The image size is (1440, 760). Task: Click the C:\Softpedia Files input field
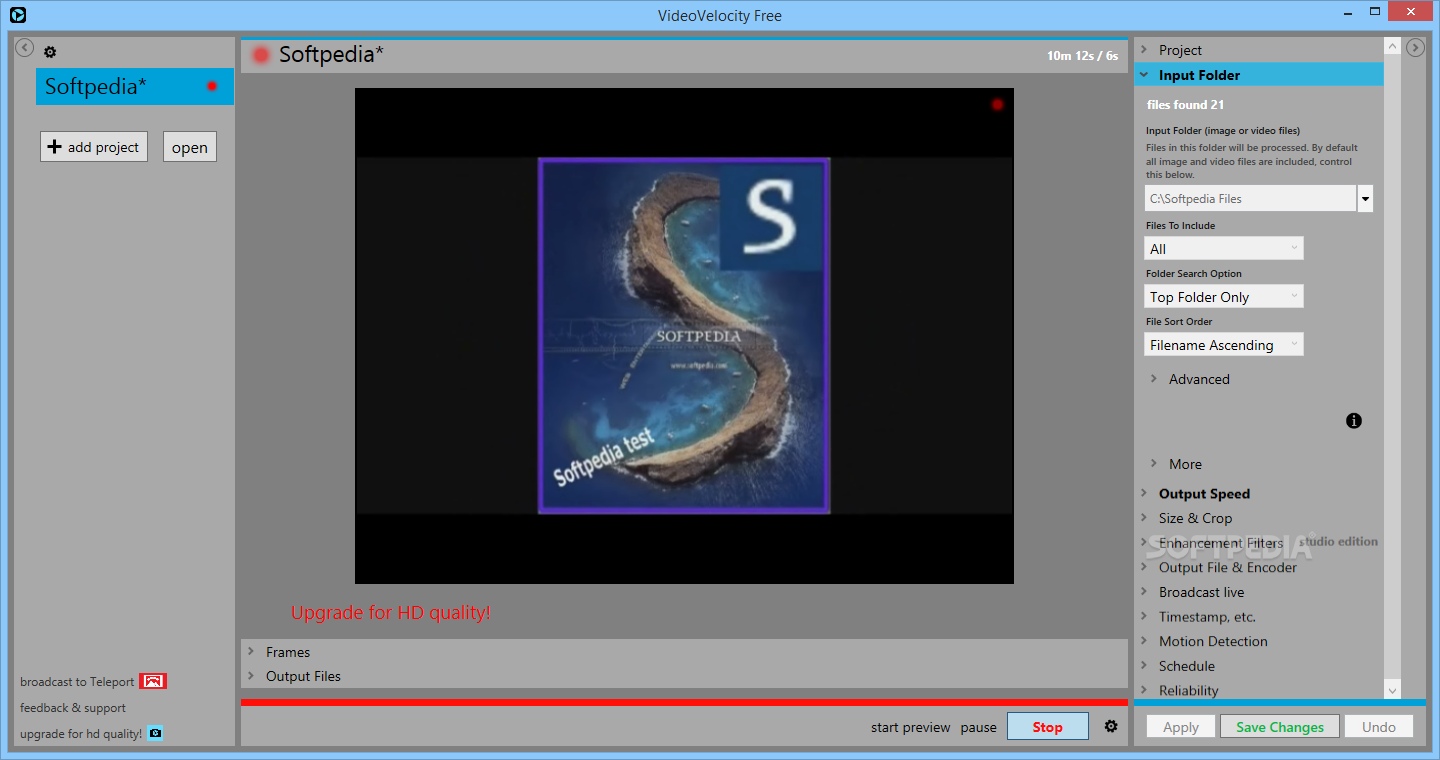[1250, 198]
